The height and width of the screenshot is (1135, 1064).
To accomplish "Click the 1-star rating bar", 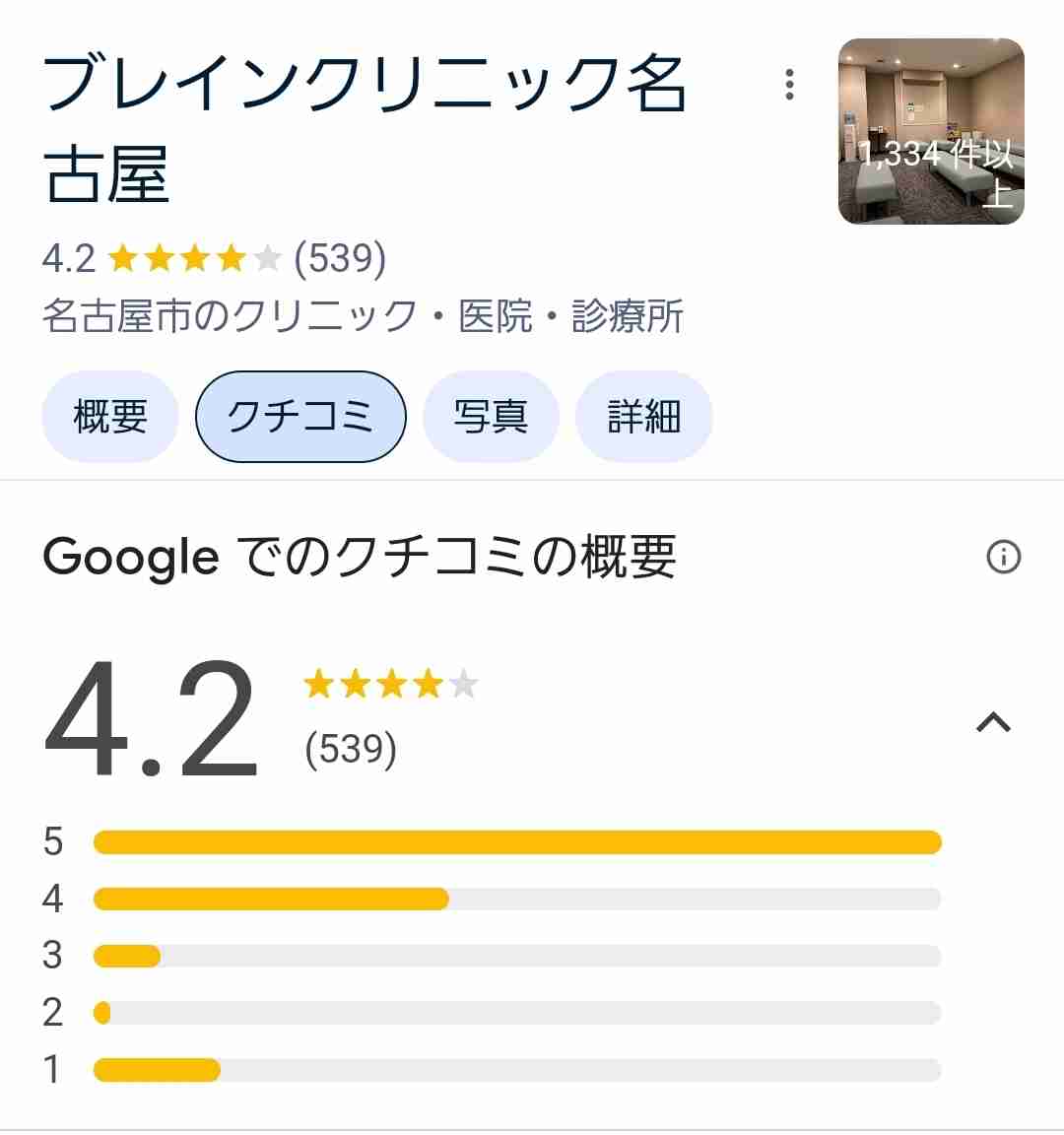I will pyautogui.click(x=517, y=1069).
